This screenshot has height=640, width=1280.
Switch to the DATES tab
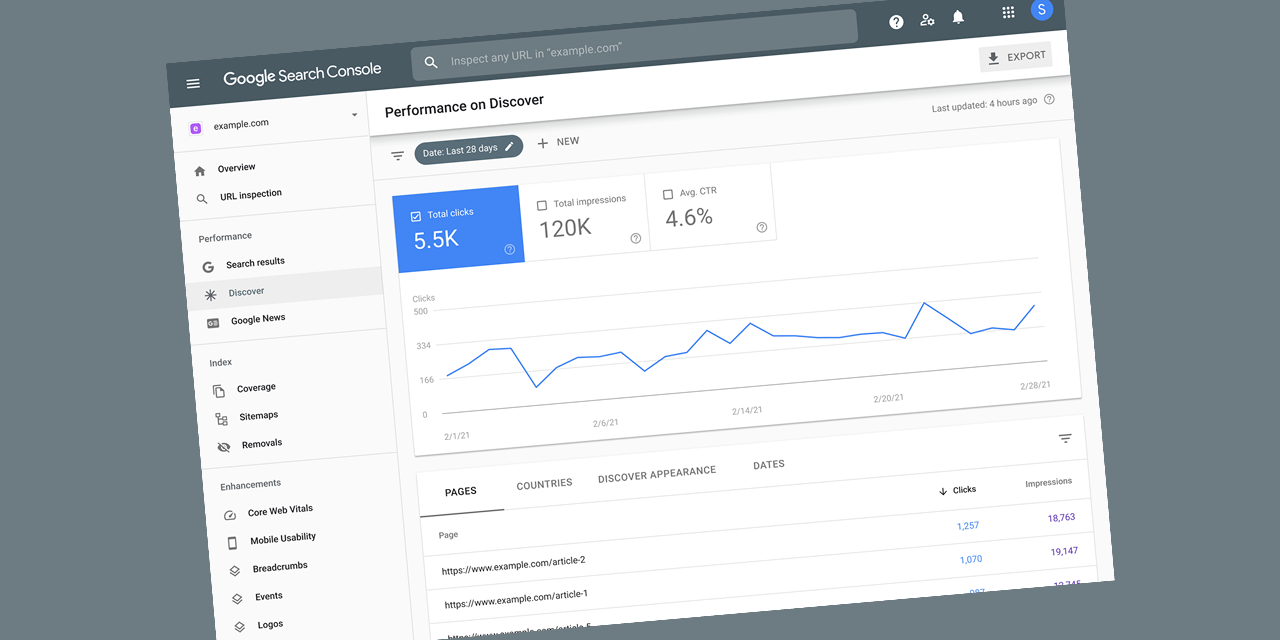tap(769, 465)
